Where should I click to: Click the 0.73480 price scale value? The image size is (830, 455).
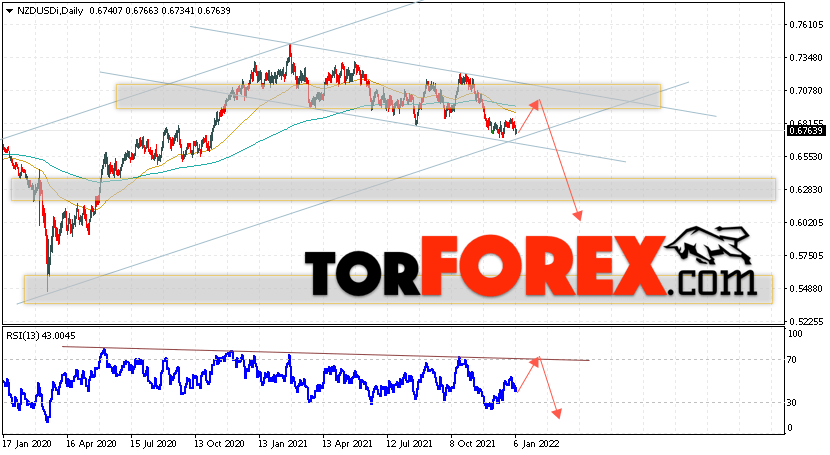pos(806,58)
